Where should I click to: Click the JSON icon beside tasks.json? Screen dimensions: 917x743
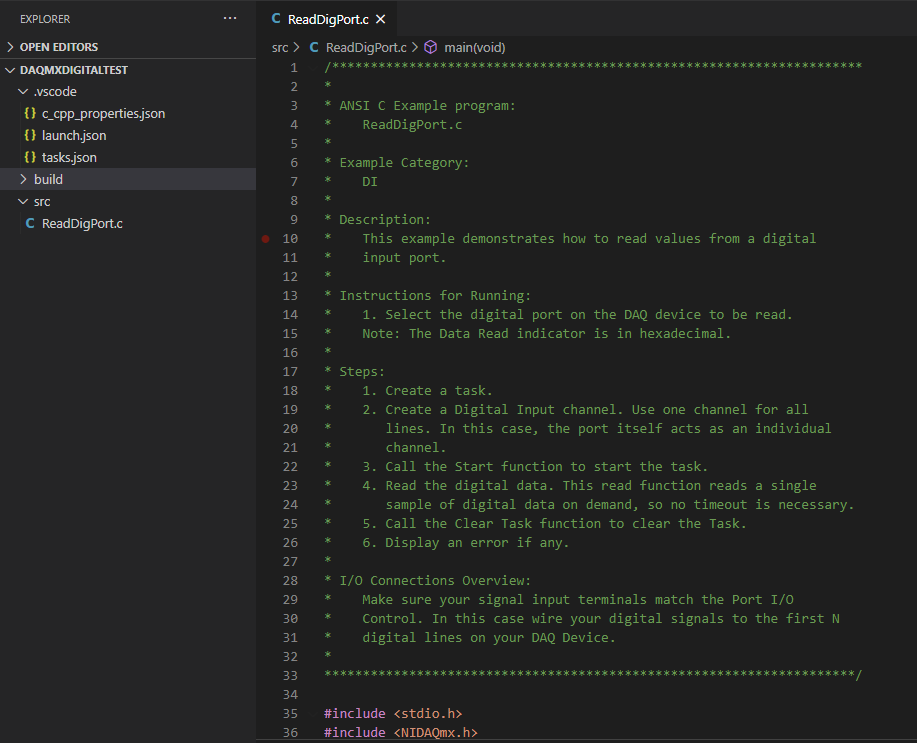(x=30, y=158)
